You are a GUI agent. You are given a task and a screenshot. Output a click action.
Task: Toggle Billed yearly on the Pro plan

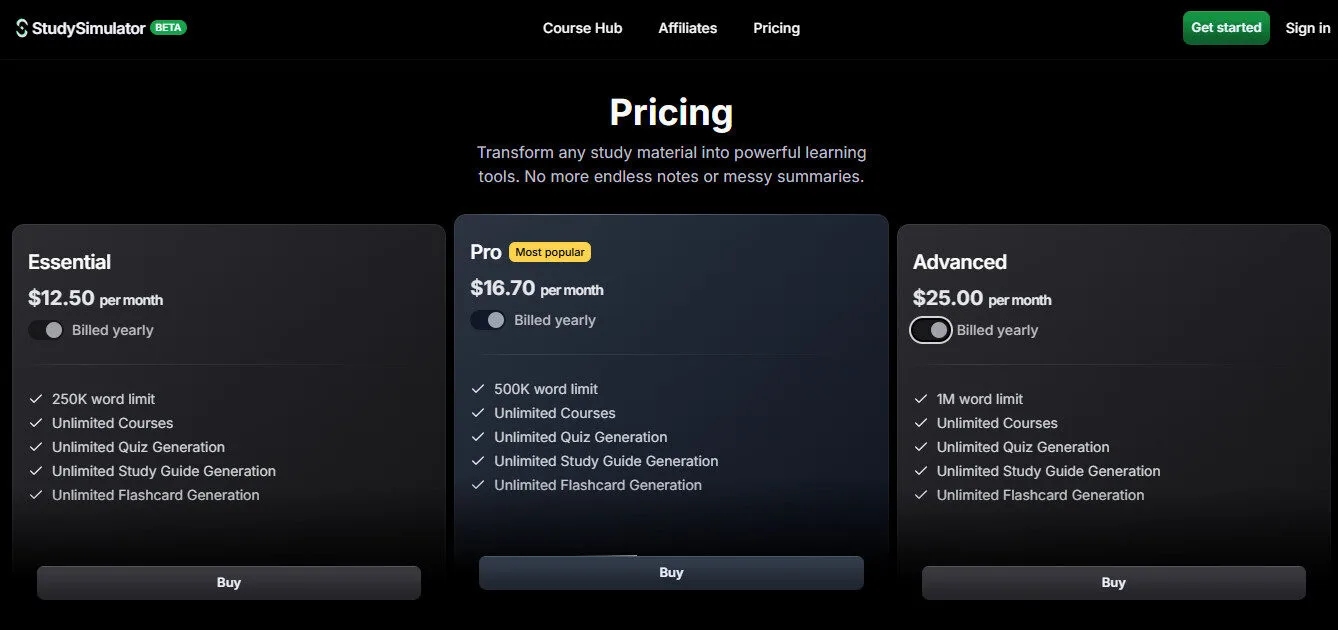tap(488, 320)
